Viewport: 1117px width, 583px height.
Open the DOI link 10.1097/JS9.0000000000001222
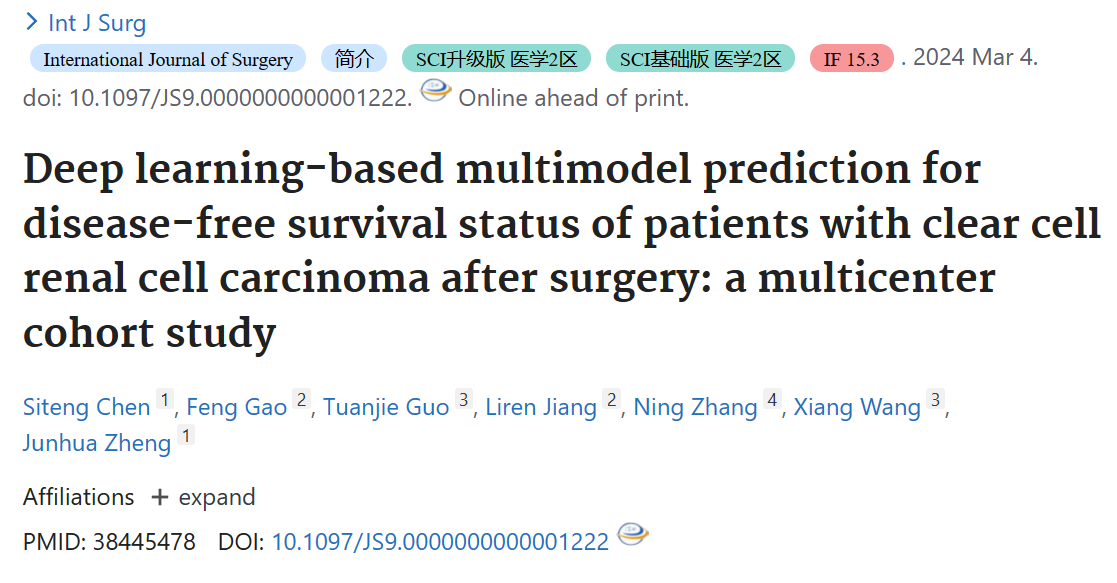[440, 542]
